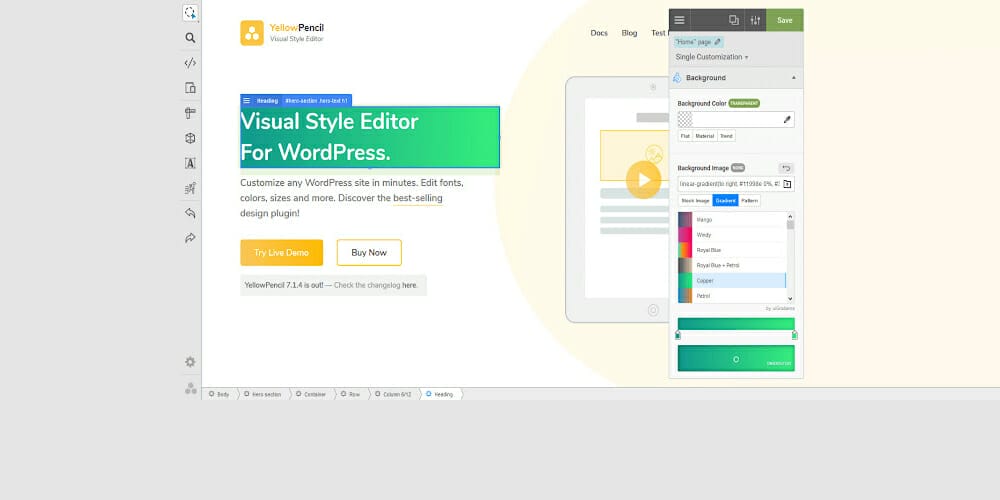Click the upload icon in Background Image field
The width and height of the screenshot is (1000, 500).
coord(787,184)
